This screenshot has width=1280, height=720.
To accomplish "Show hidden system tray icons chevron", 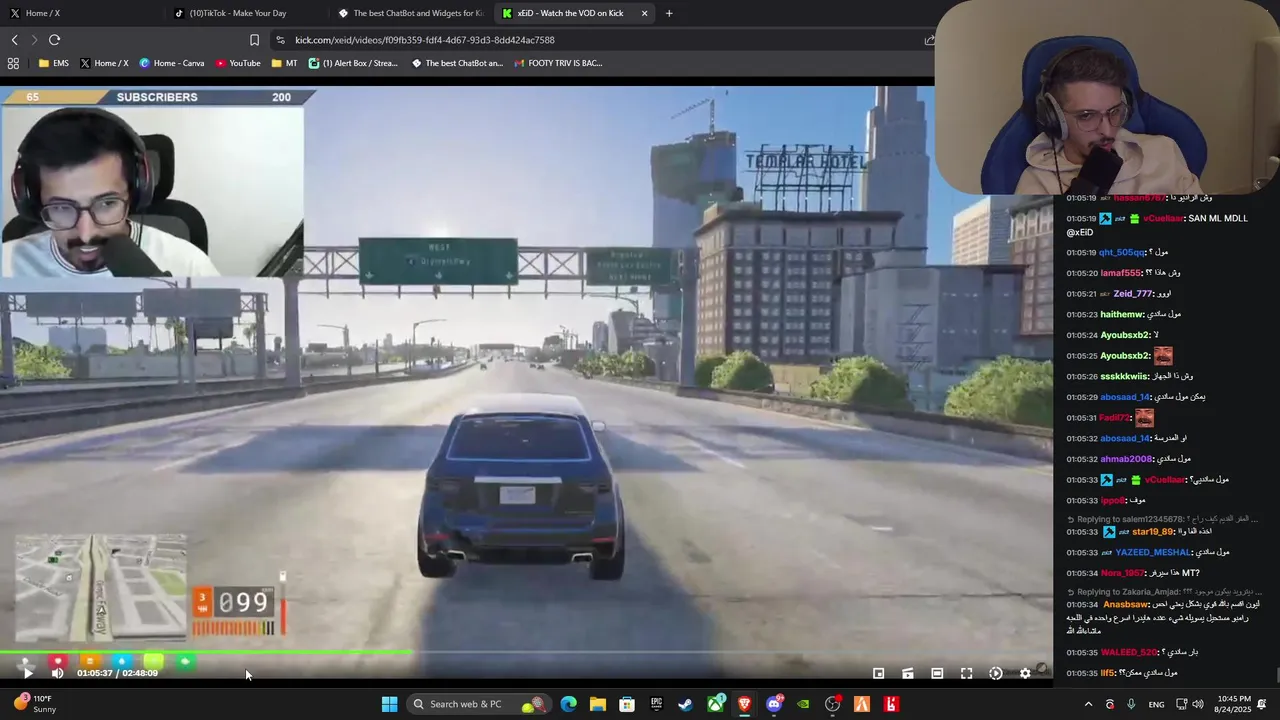I will pos(1088,704).
